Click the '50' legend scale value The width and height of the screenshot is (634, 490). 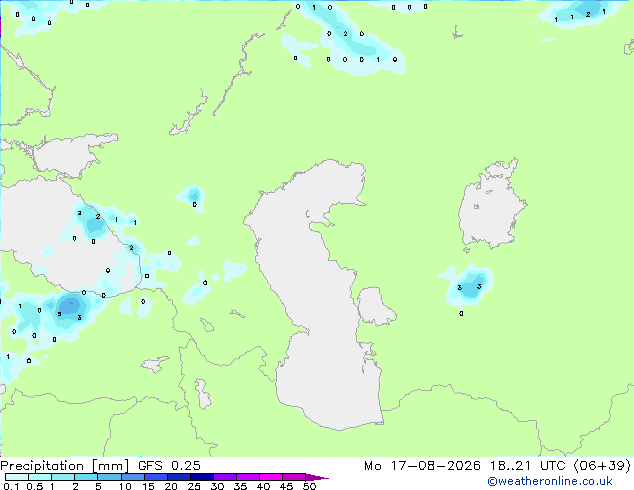(309, 486)
